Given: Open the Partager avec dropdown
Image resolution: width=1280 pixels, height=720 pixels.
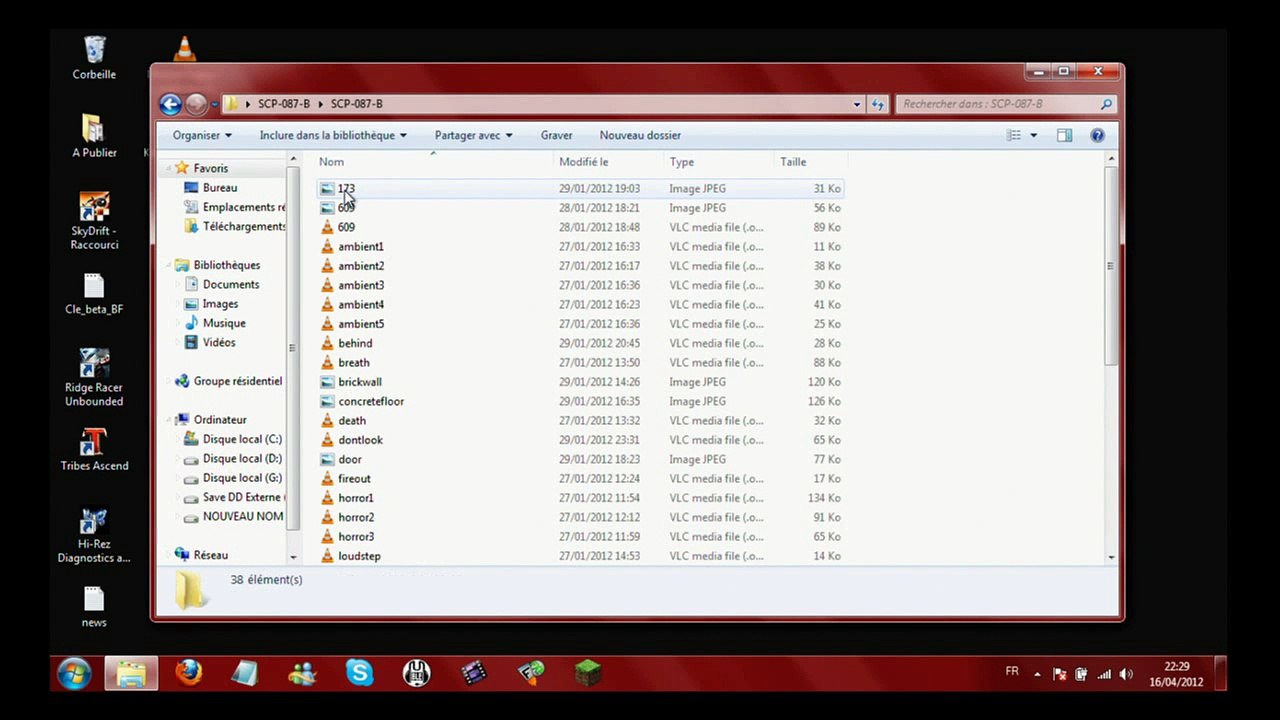Looking at the screenshot, I should (473, 135).
